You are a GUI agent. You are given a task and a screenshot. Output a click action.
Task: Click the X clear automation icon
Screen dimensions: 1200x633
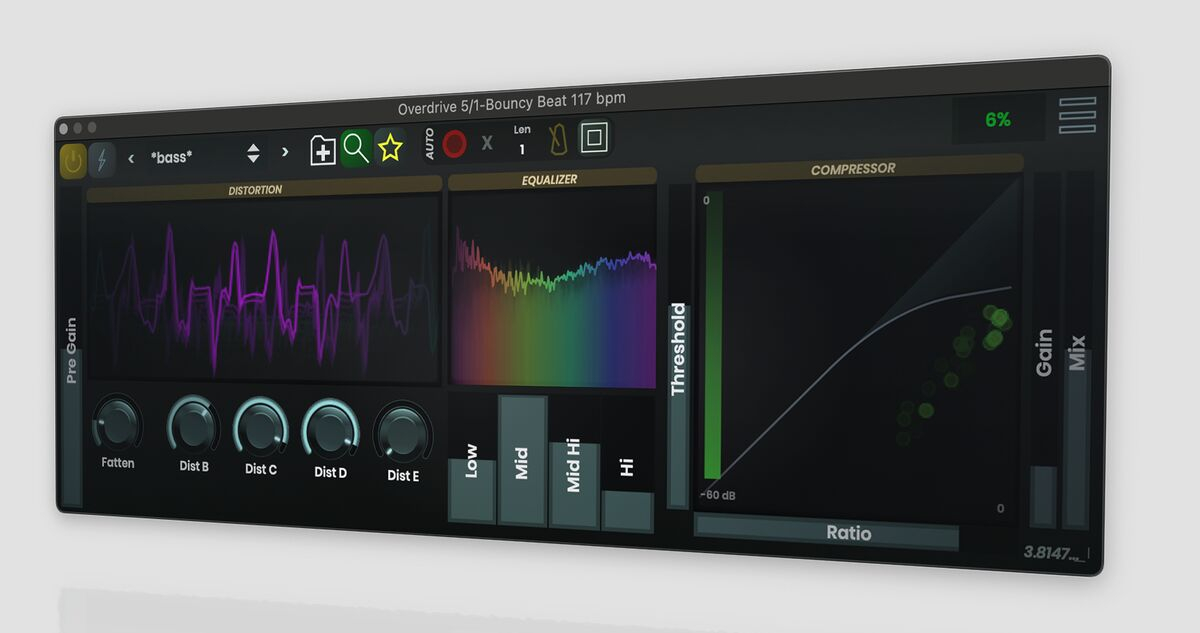[487, 143]
